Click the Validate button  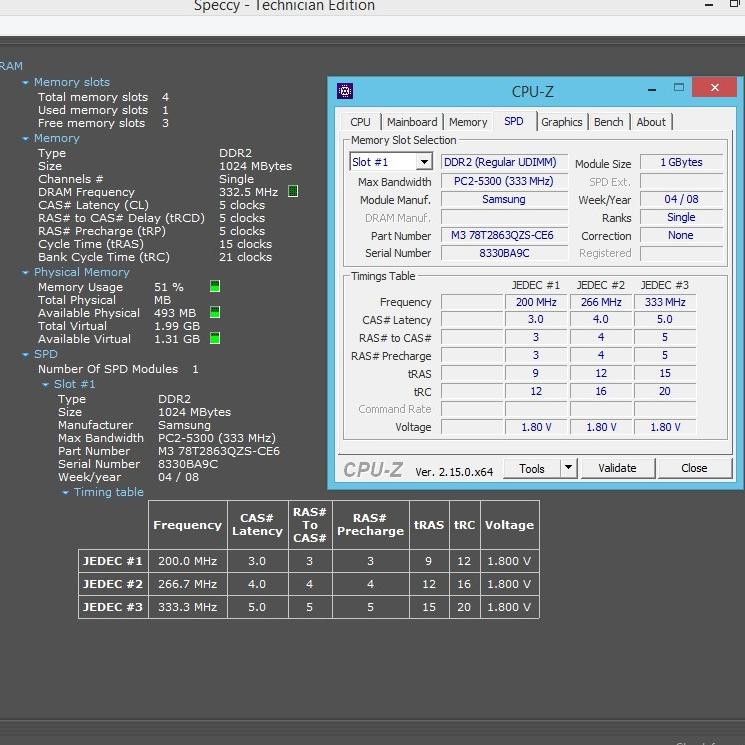coord(617,468)
